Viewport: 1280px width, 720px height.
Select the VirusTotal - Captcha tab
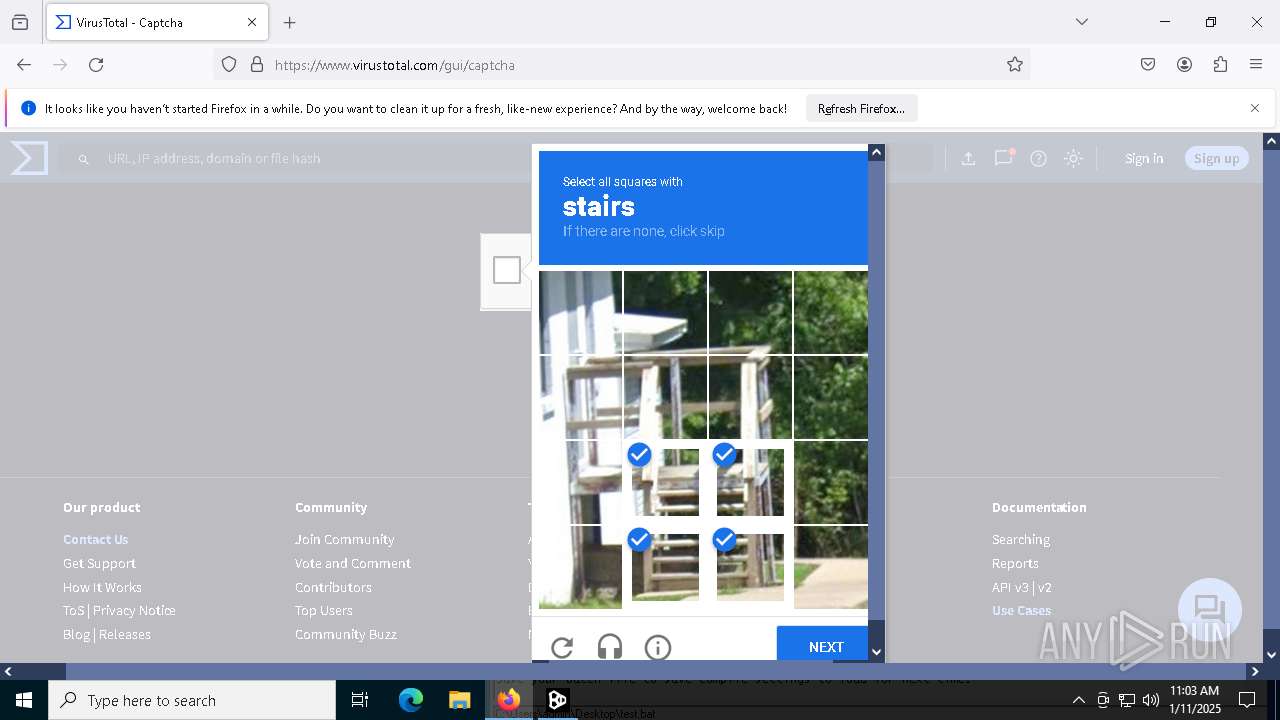click(x=157, y=22)
